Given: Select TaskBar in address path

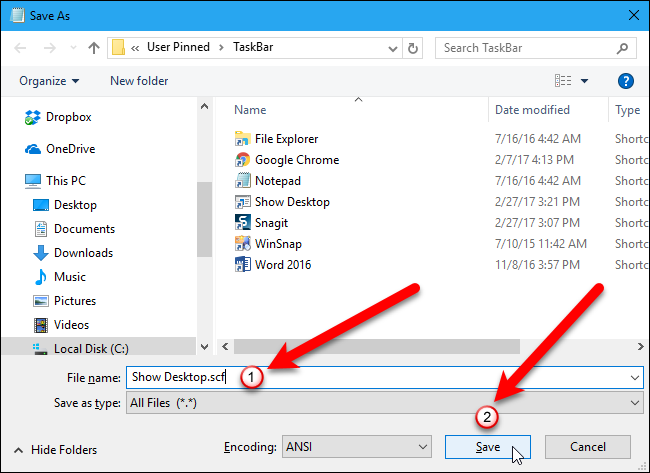Looking at the screenshot, I should pos(253,47).
